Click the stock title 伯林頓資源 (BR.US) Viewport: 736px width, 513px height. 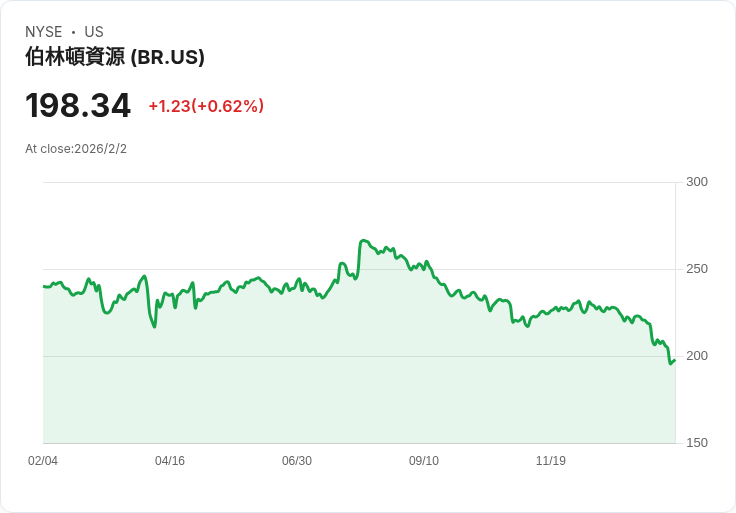pyautogui.click(x=115, y=57)
